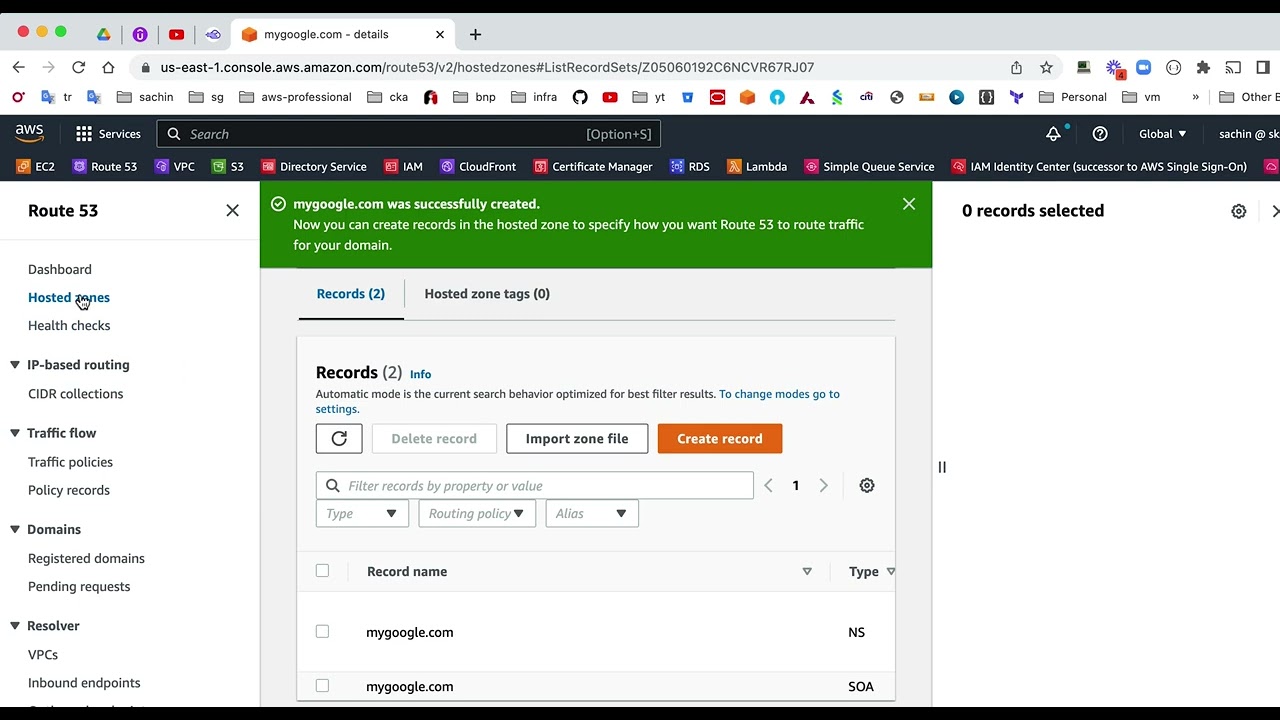The width and height of the screenshot is (1280, 720).
Task: Switch to the Google Drive pinned tab
Action: point(103,34)
